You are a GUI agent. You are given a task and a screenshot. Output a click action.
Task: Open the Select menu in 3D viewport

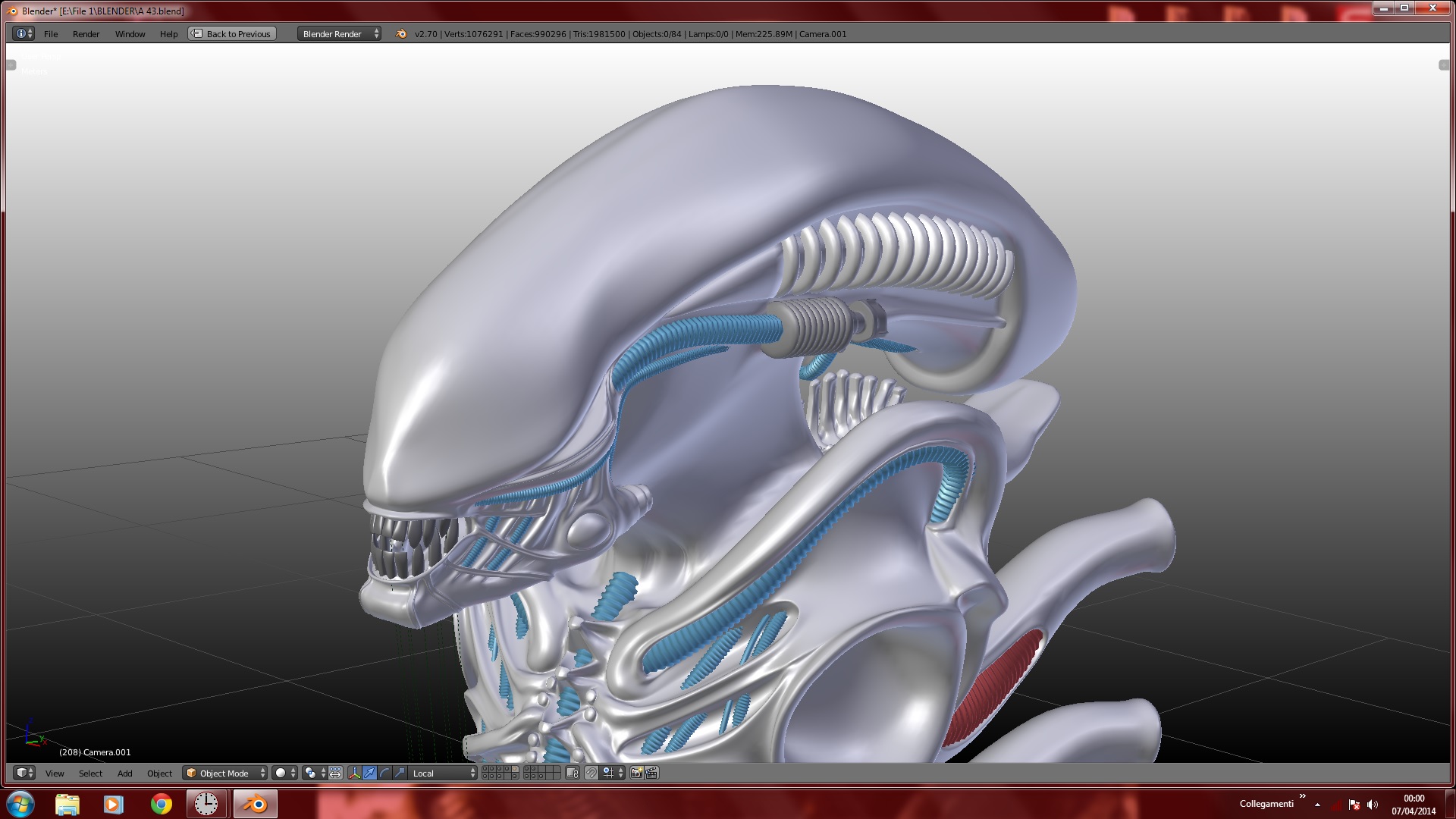tap(90, 773)
